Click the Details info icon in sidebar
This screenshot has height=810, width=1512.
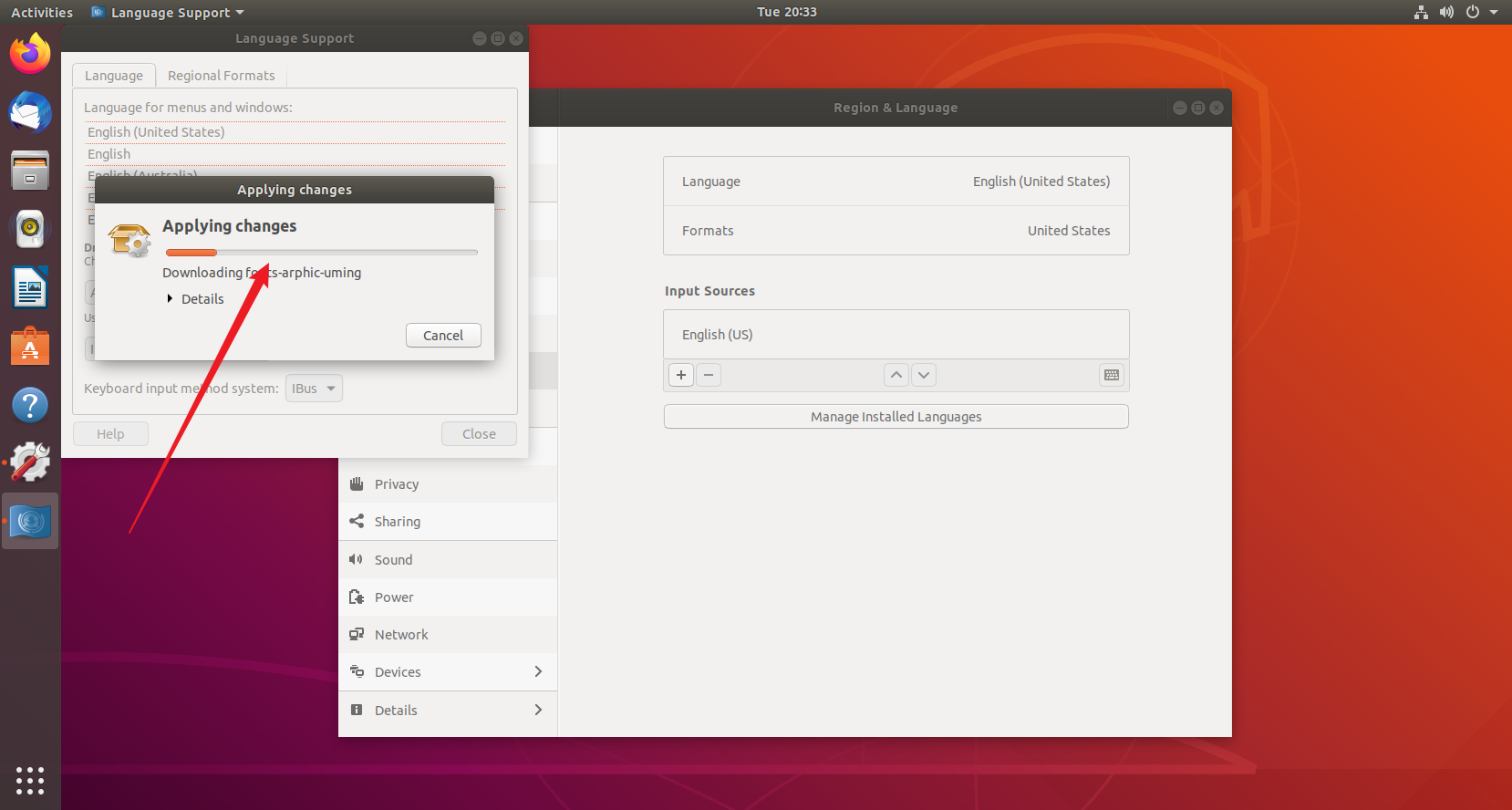pos(357,710)
